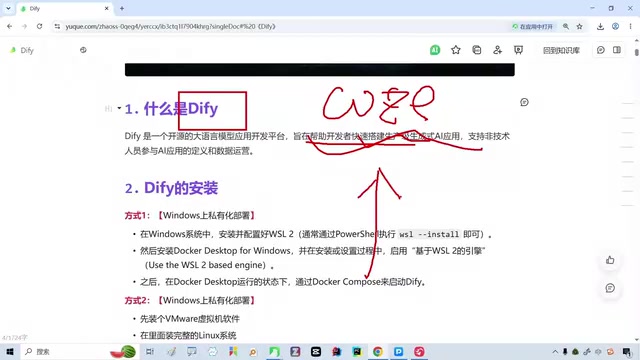Open the Windows Start menu
This screenshot has width=640, height=360.
(10, 351)
